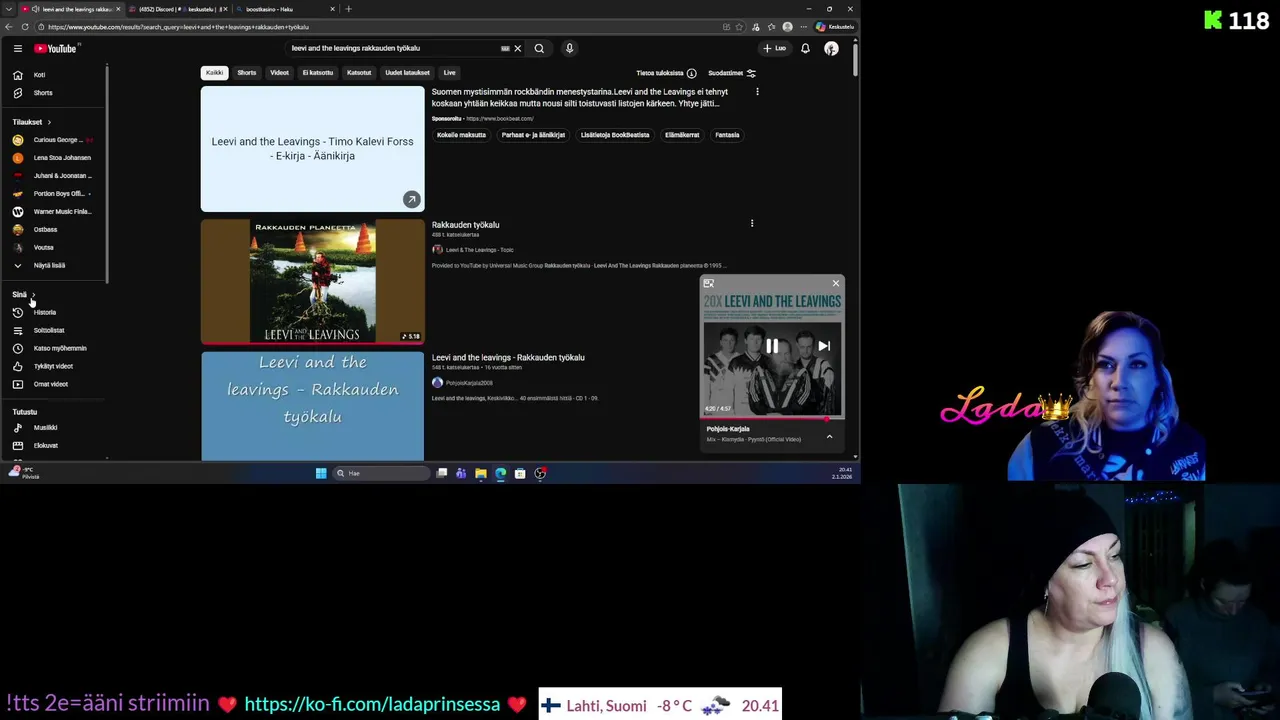
Task: Click the Kokeile maksutta ad chip
Action: [x=461, y=135]
